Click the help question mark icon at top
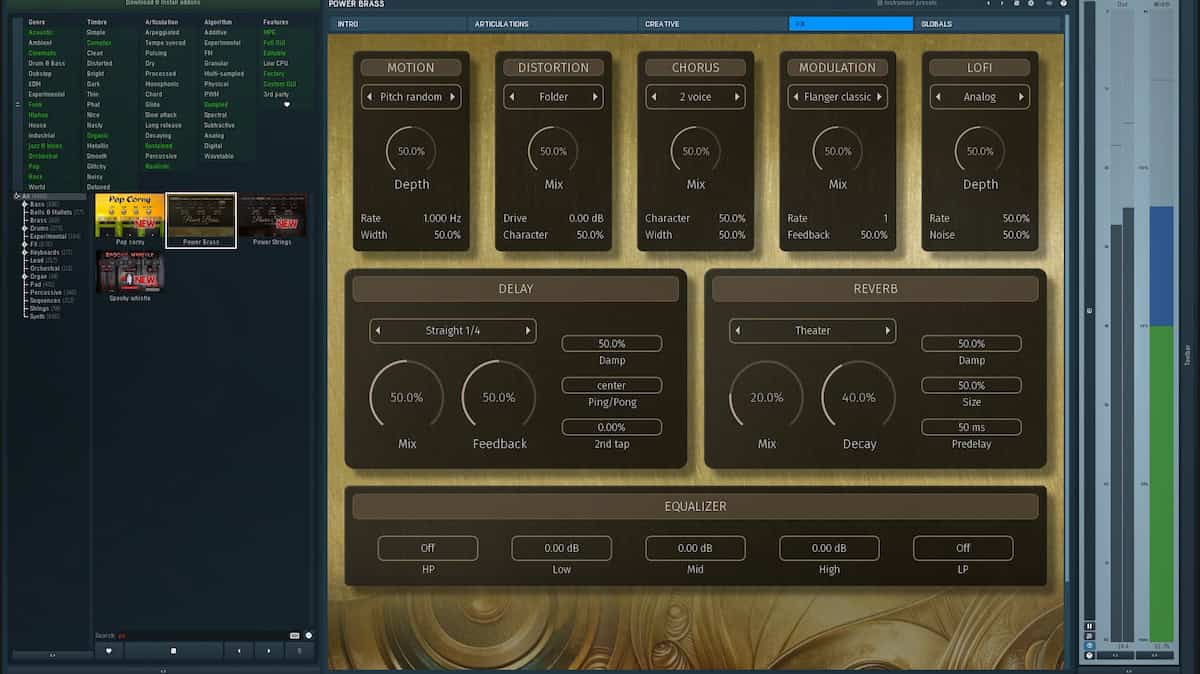 [x=1063, y=4]
